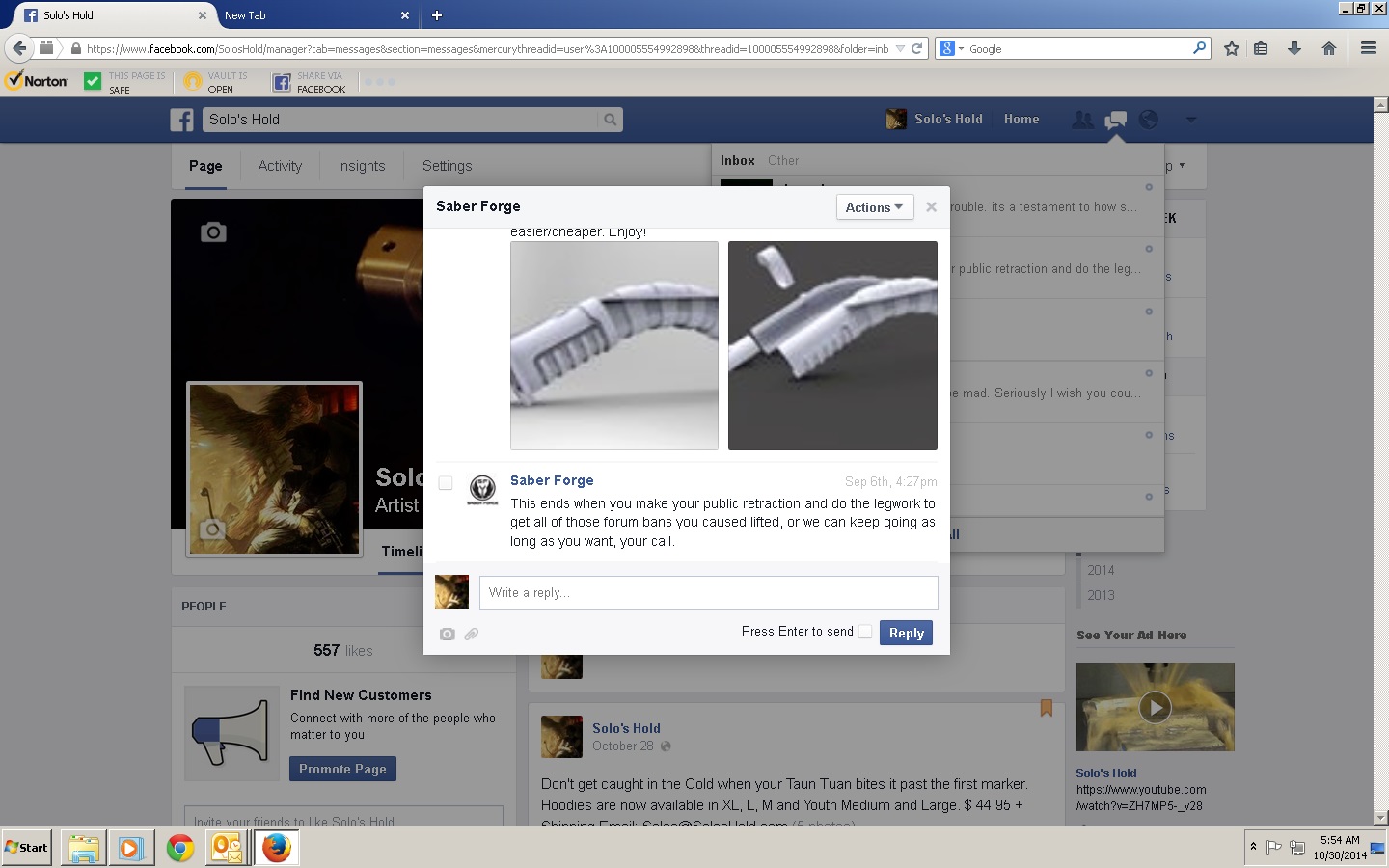
Task: Click the bookmark icon on the post
Action: coord(1046,708)
